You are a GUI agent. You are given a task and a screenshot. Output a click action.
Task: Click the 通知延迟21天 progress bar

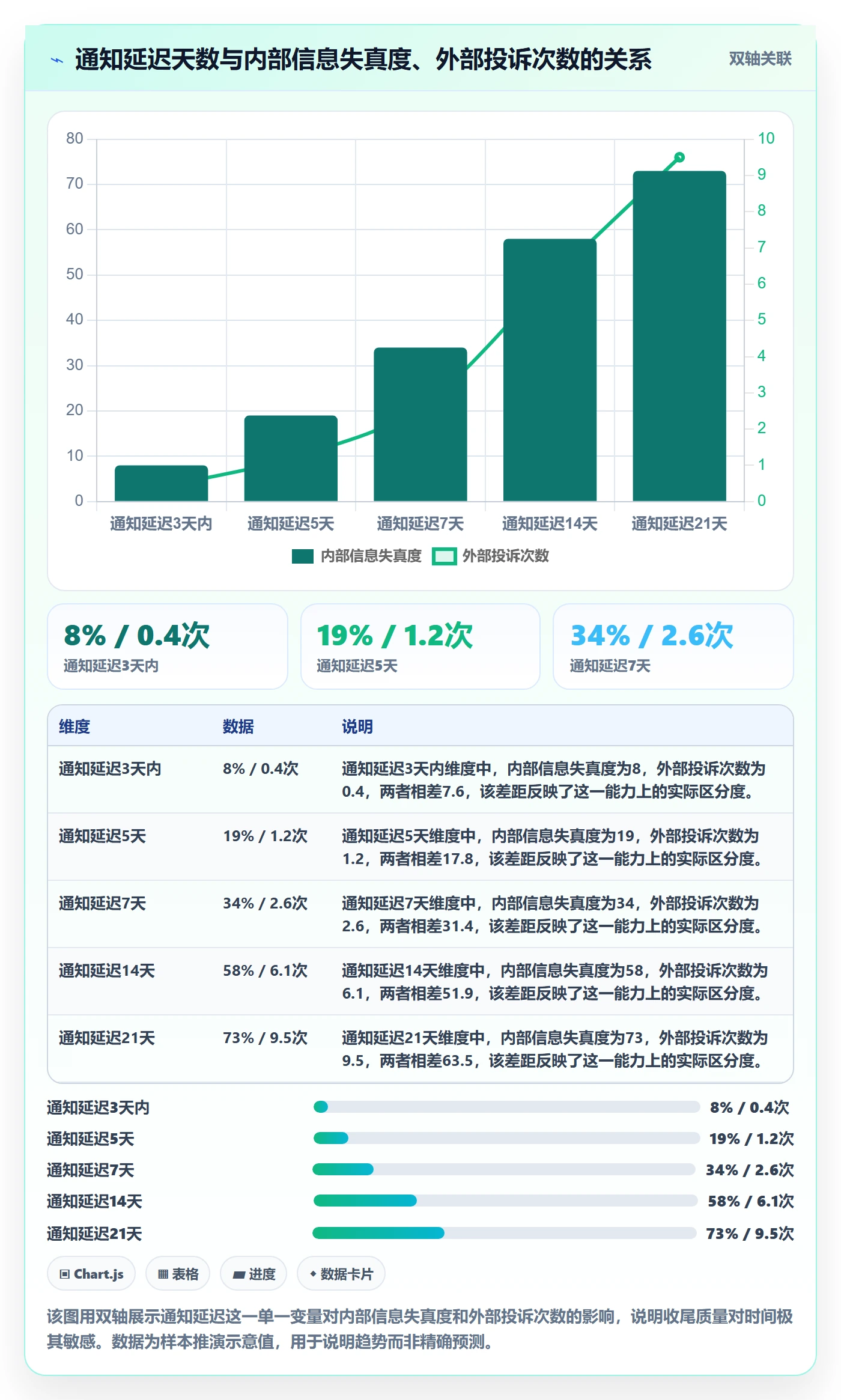504,1233
